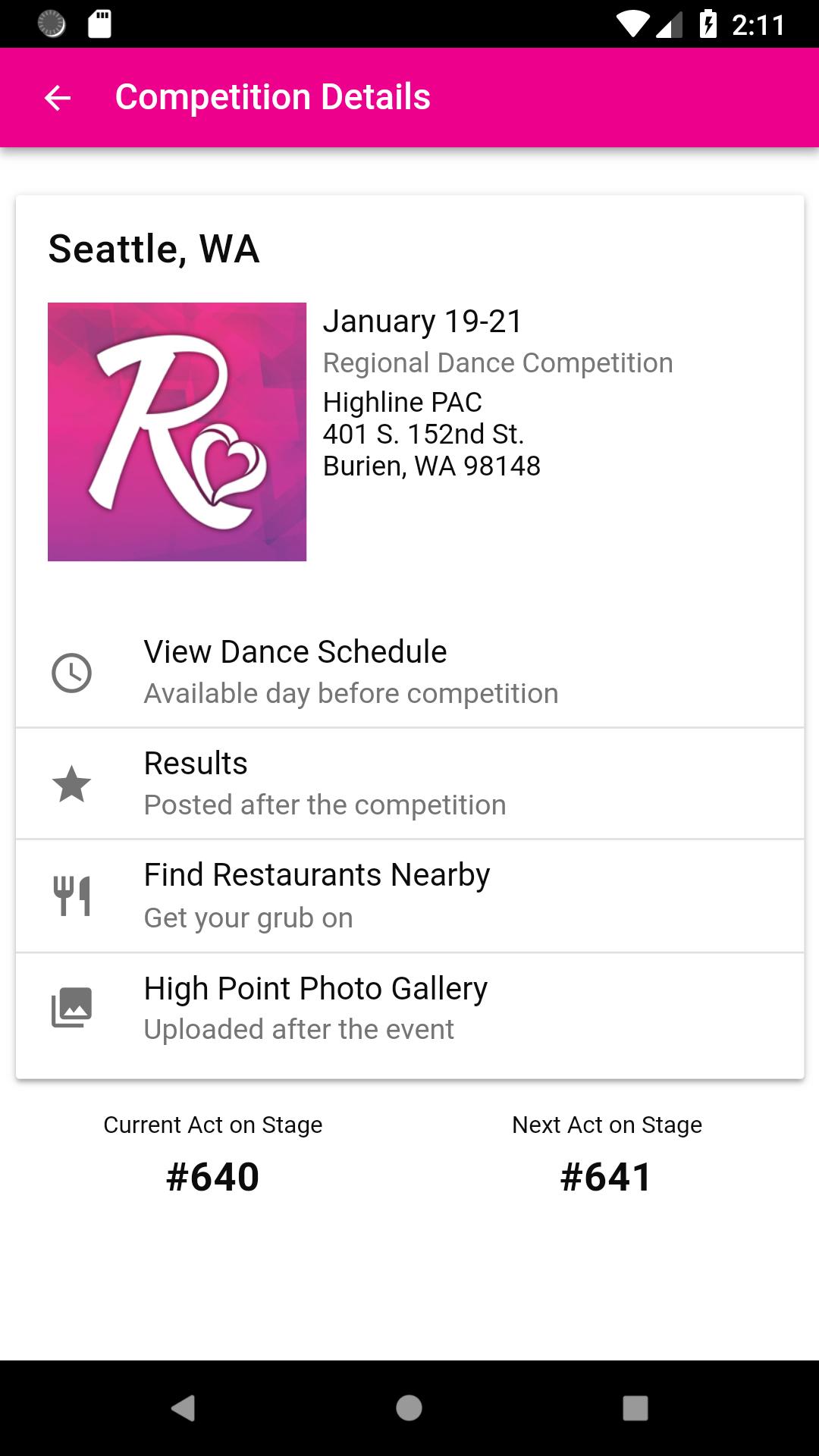The height and width of the screenshot is (1456, 819).
Task: Tap the battery icon in status bar
Action: click(x=708, y=24)
